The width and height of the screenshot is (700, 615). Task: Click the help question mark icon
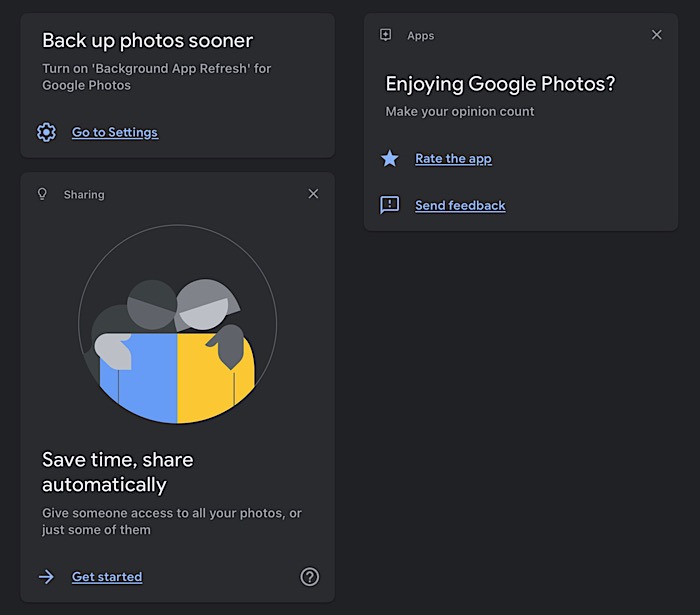coord(309,577)
